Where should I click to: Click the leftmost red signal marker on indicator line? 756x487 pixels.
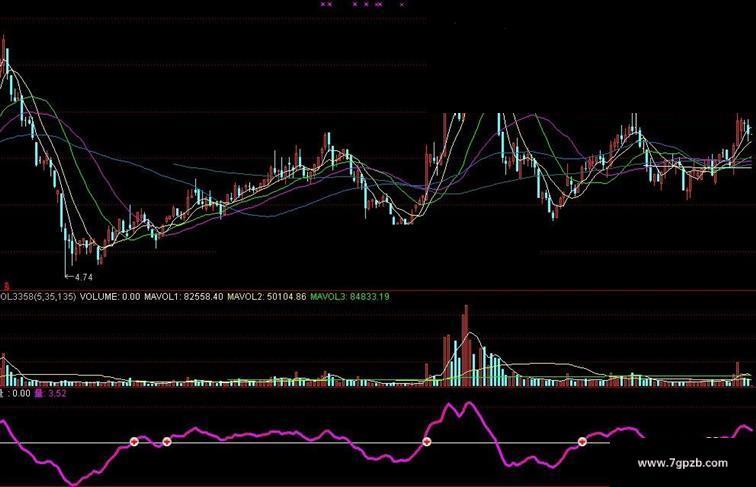tap(134, 441)
